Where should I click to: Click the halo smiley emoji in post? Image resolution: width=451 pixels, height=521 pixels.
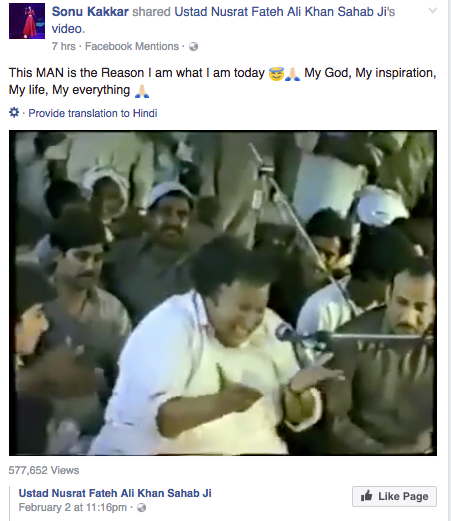[x=276, y=73]
